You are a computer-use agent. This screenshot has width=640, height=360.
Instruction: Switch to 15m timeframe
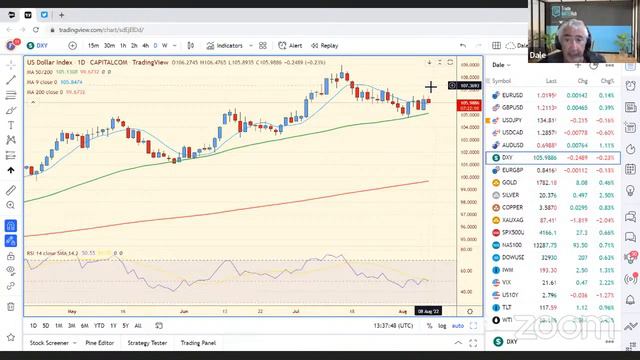click(x=93, y=46)
